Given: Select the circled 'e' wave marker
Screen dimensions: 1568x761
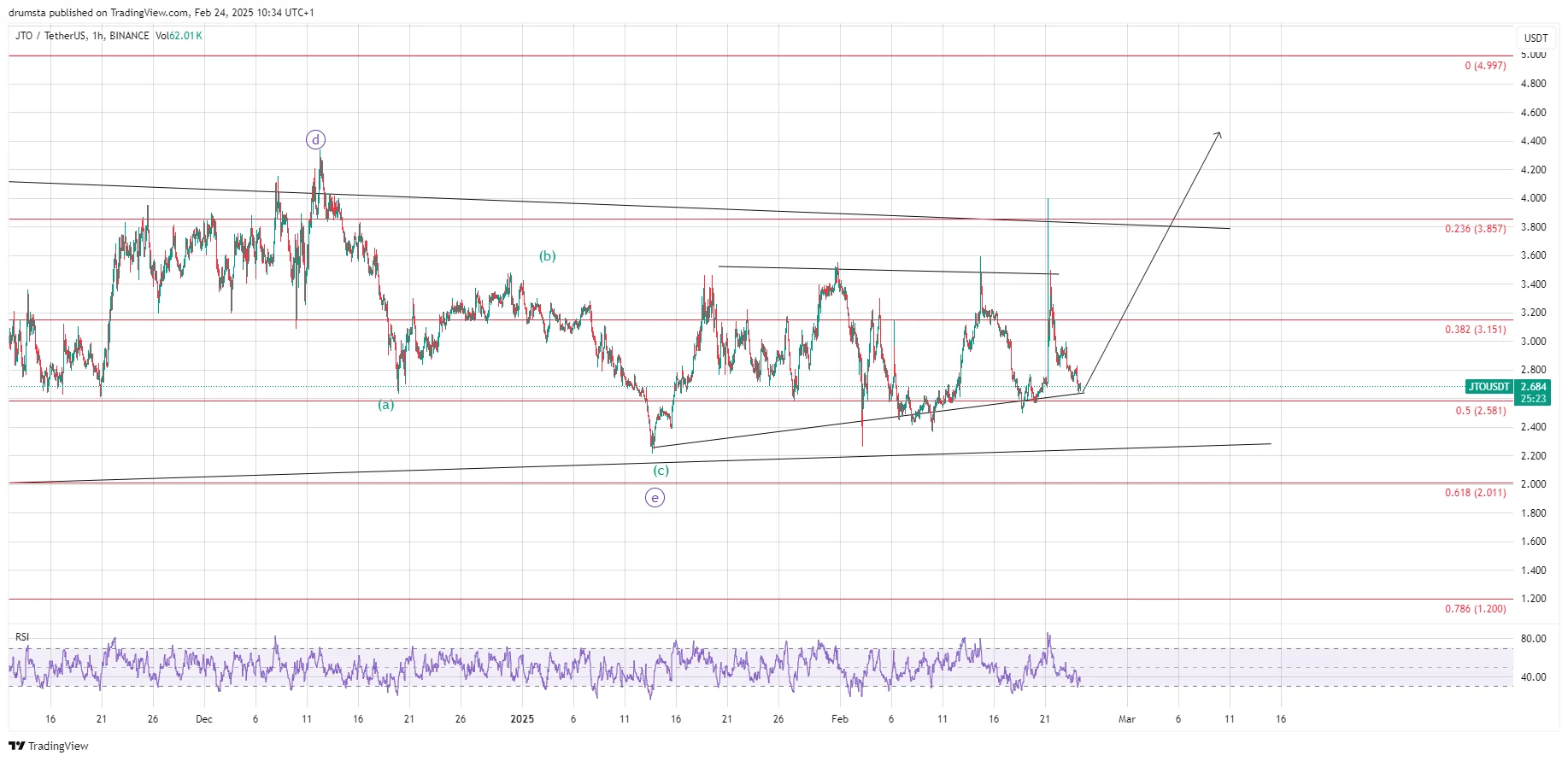Looking at the screenshot, I should (x=655, y=498).
